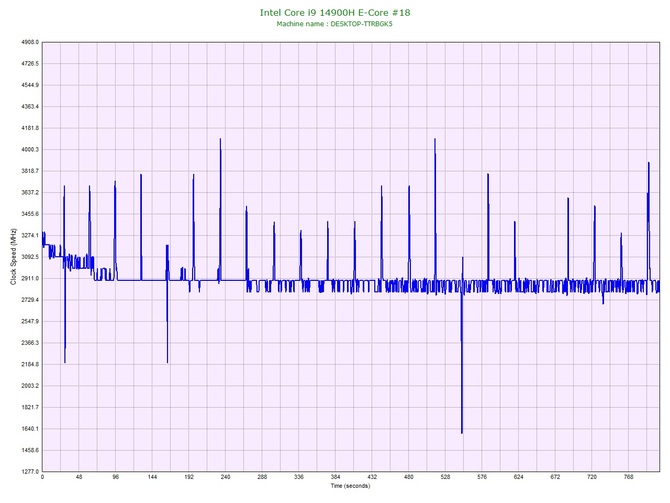Click the Time (seconds) axis label
The width and height of the screenshot is (670, 503).
click(x=350, y=486)
